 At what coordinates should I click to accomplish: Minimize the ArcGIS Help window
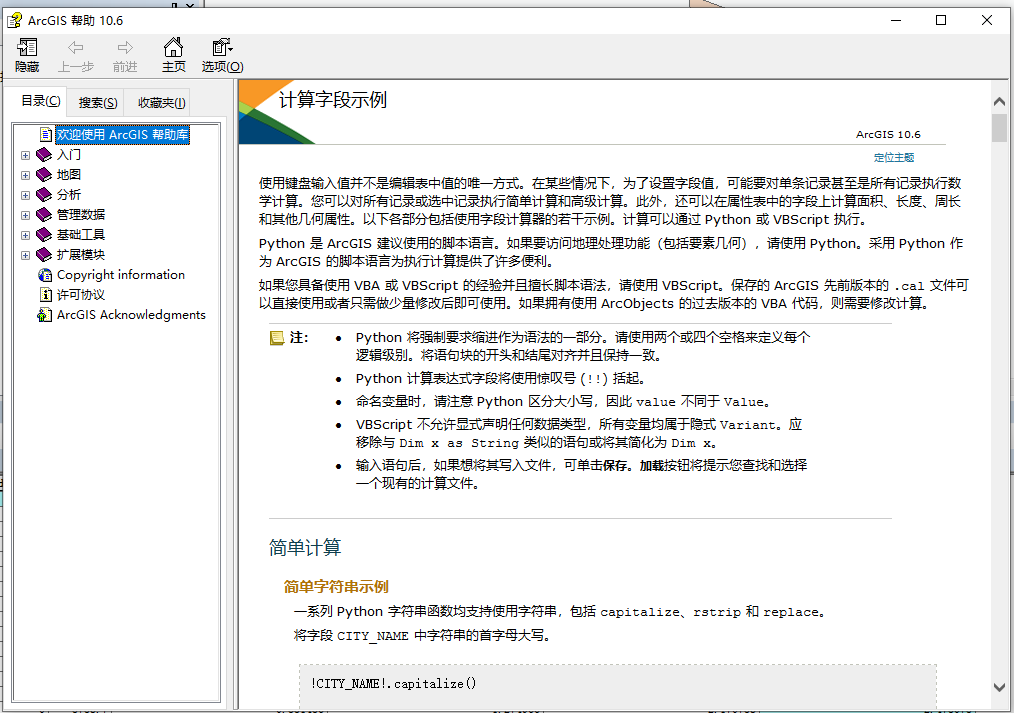(x=896, y=21)
